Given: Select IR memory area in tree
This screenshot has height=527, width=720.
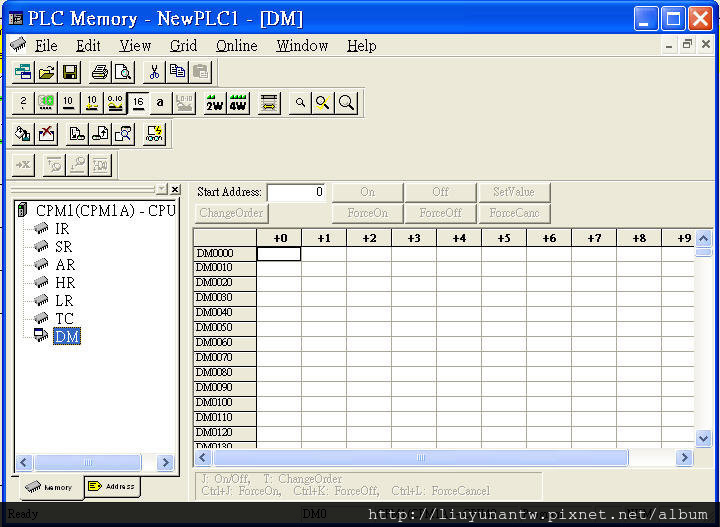Looking at the screenshot, I should [62, 229].
